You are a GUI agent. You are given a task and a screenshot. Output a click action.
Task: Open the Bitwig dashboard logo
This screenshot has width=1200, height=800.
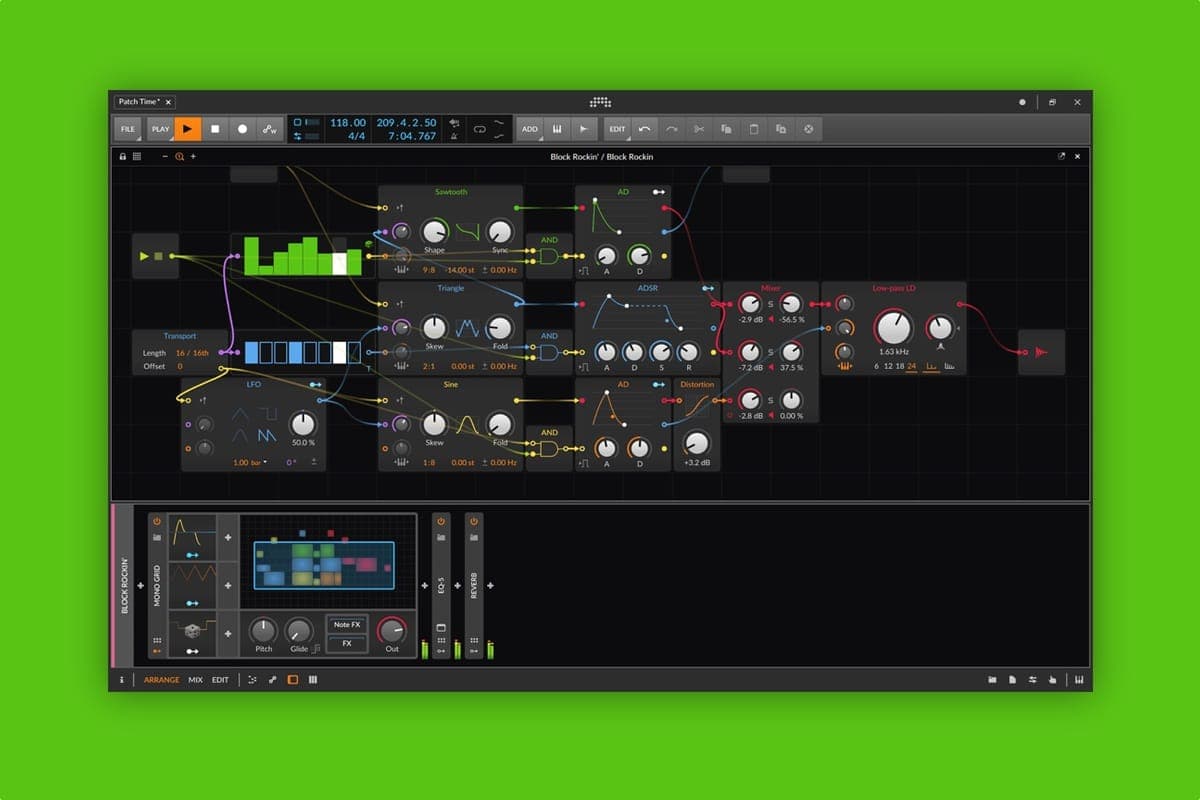pyautogui.click(x=600, y=102)
